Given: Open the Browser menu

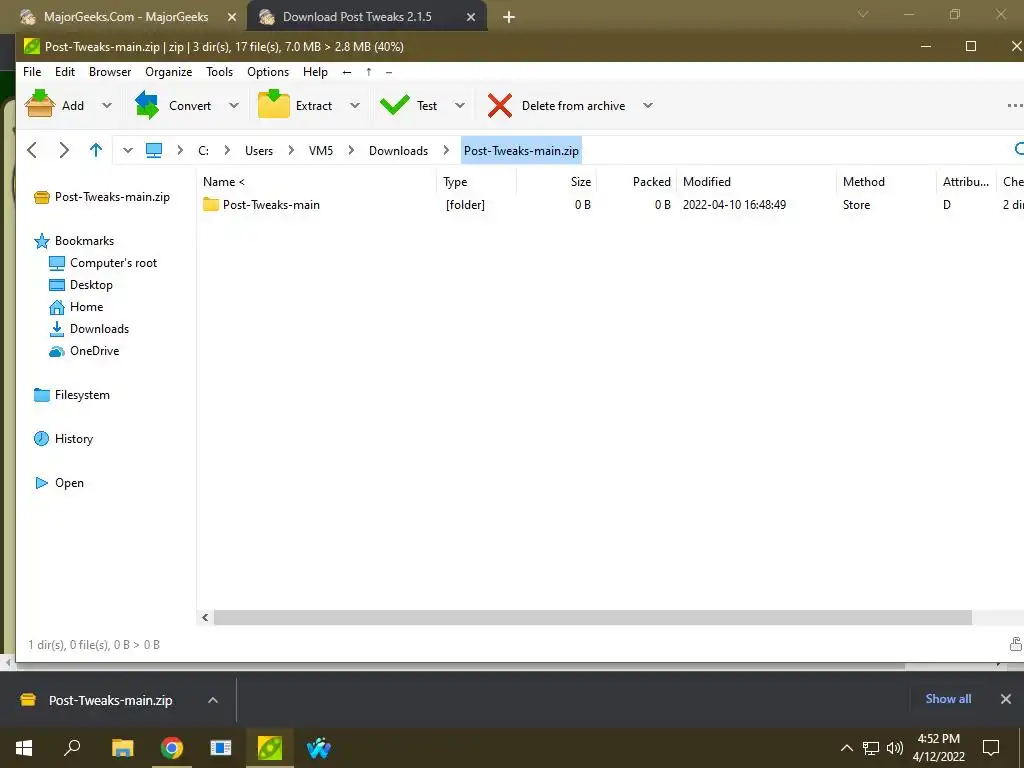Looking at the screenshot, I should click(x=110, y=72).
